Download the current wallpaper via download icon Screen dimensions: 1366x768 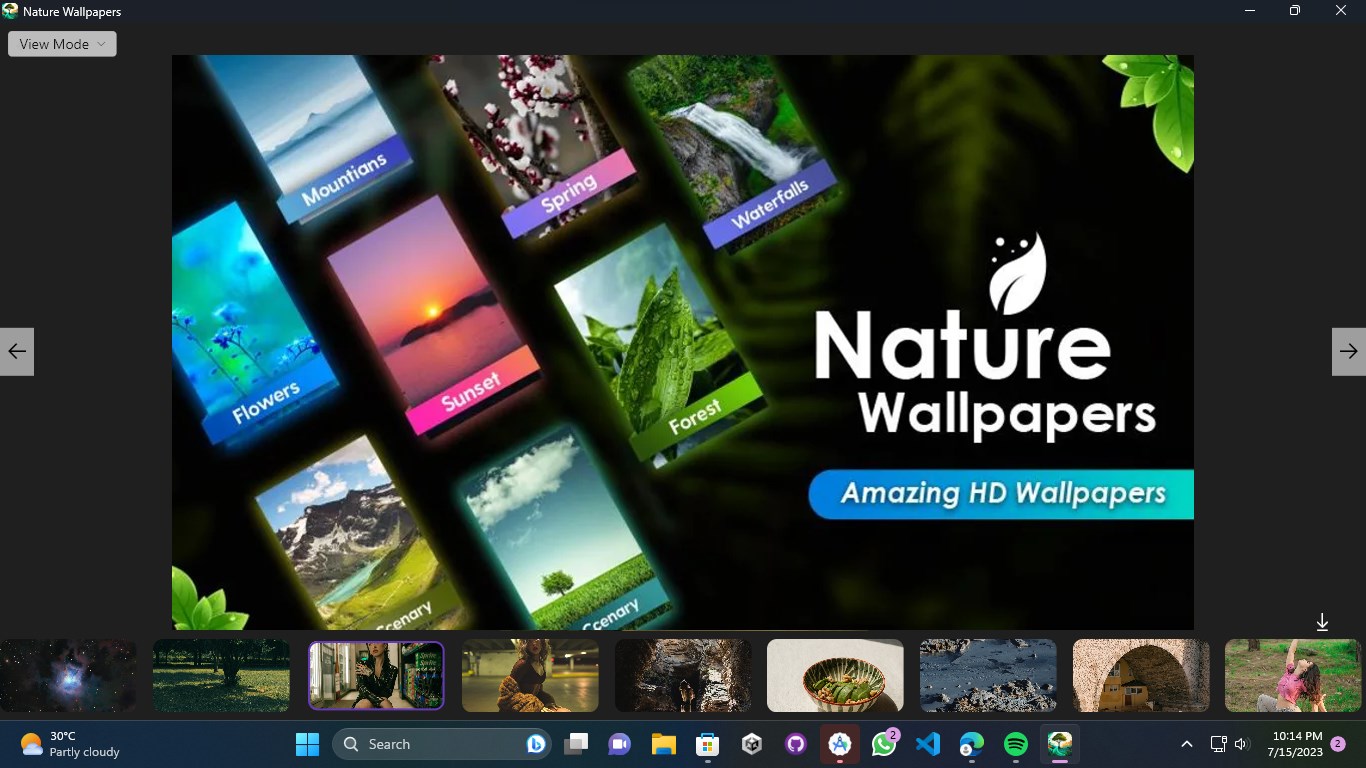(1322, 622)
